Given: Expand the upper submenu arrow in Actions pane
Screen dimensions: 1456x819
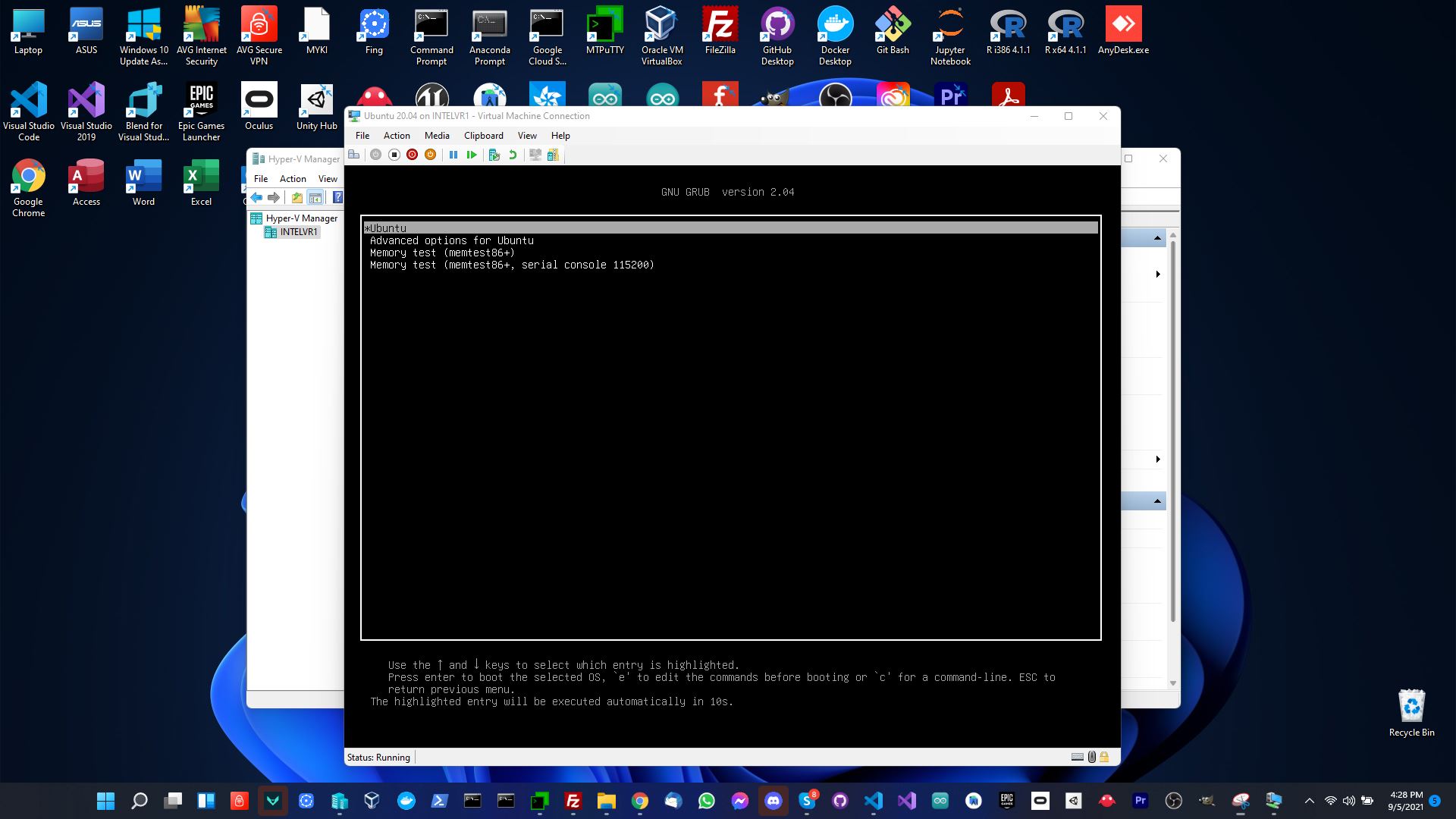Looking at the screenshot, I should click(1158, 274).
